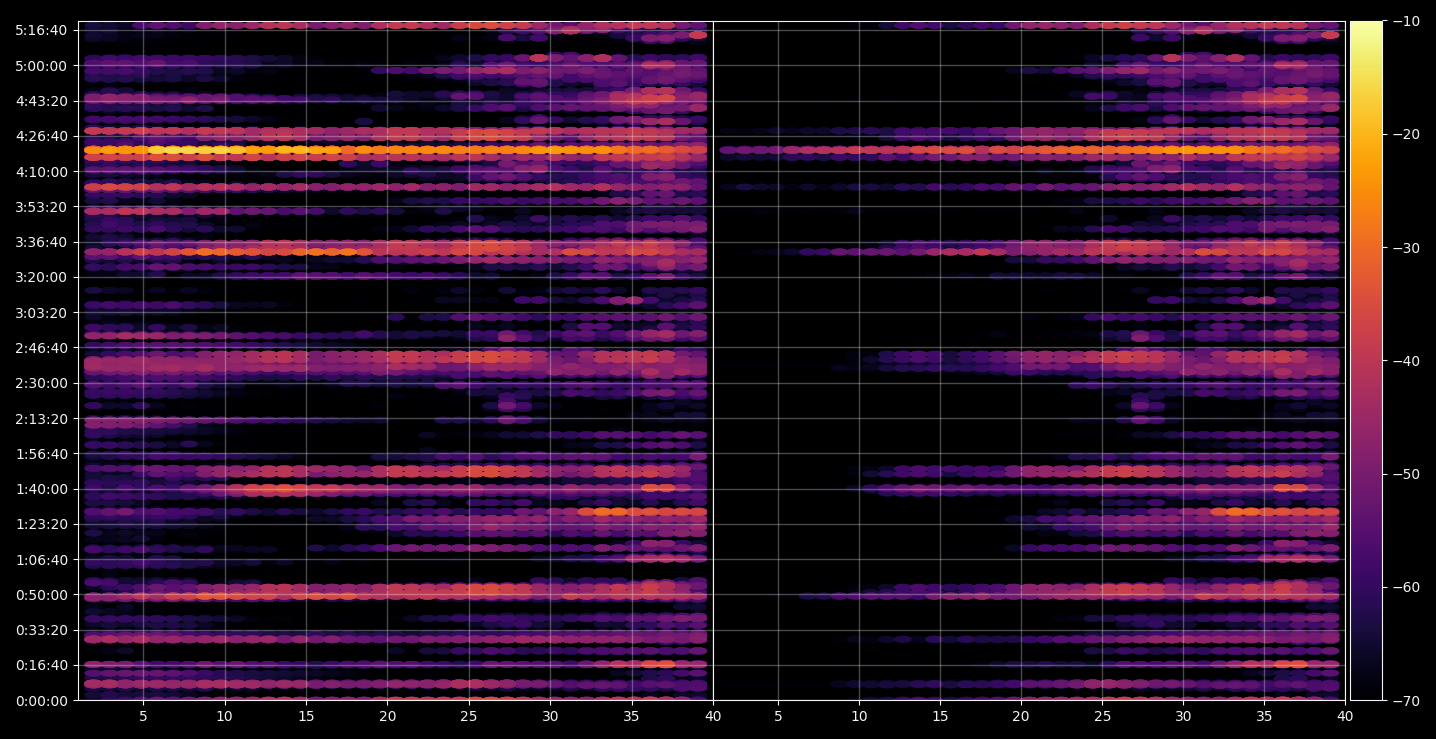The image size is (1436, 739).
Task: Click x-axis label 15 under the left plot
Action: 306,716
